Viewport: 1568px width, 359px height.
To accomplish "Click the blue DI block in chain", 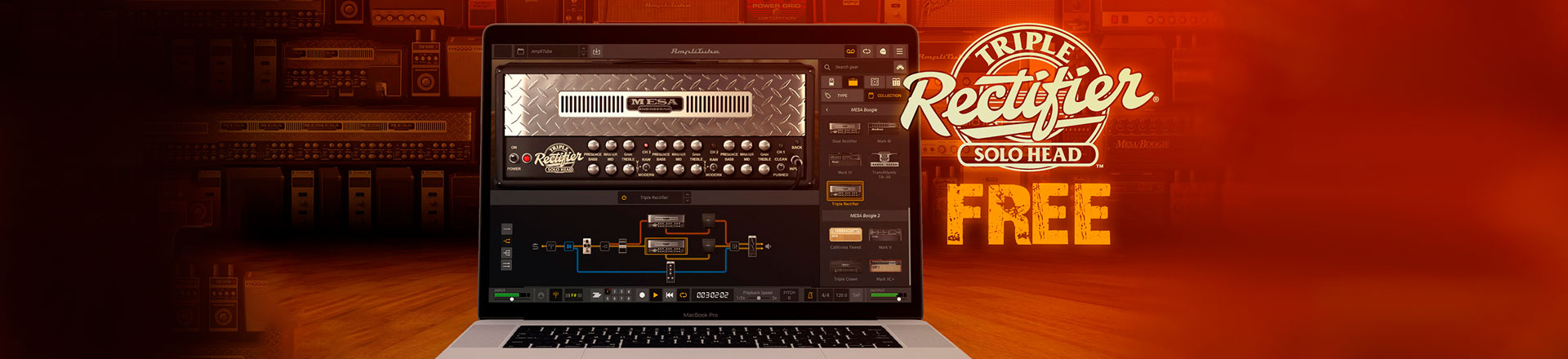I will [x=568, y=246].
